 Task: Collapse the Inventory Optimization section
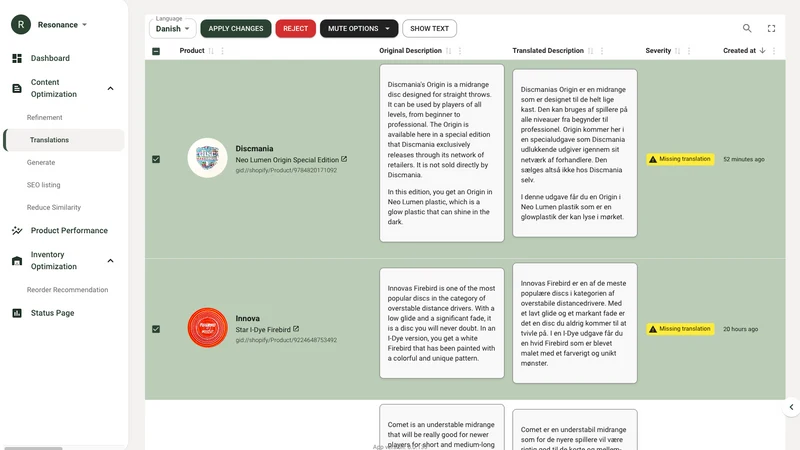tap(110, 261)
